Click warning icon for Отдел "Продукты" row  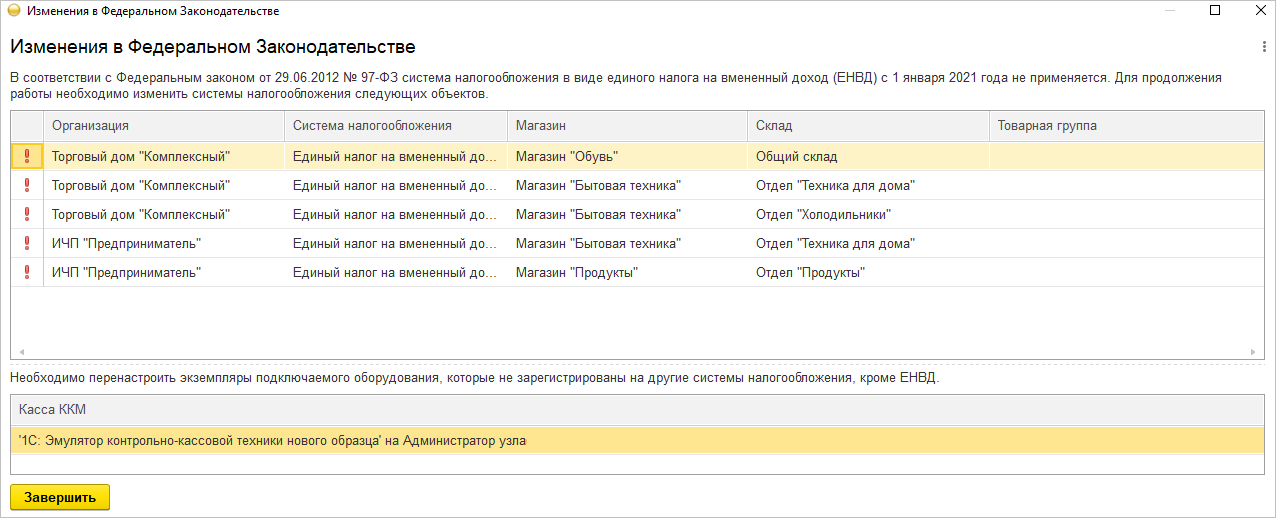(x=27, y=272)
